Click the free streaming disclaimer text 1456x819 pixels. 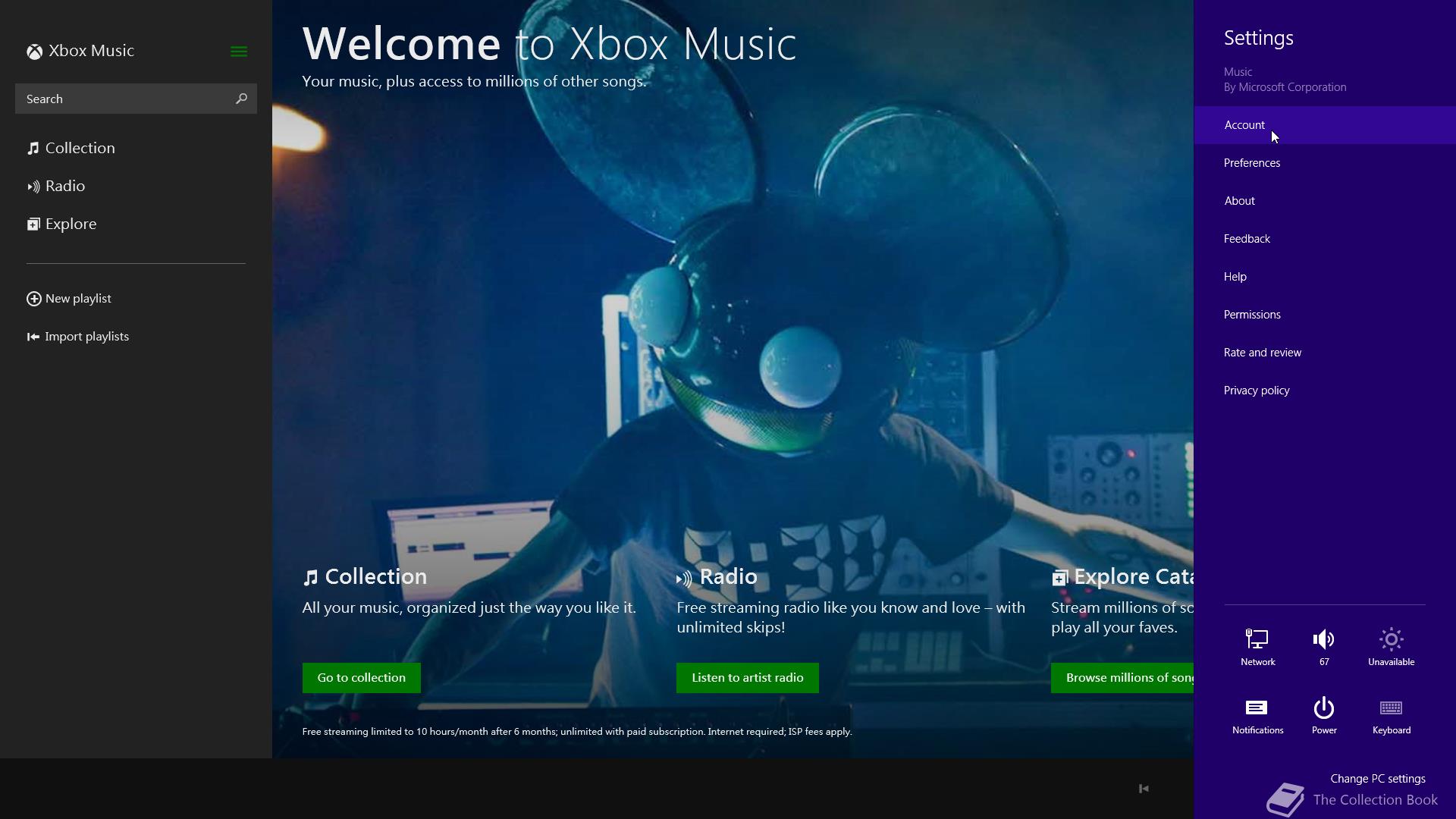pos(576,732)
